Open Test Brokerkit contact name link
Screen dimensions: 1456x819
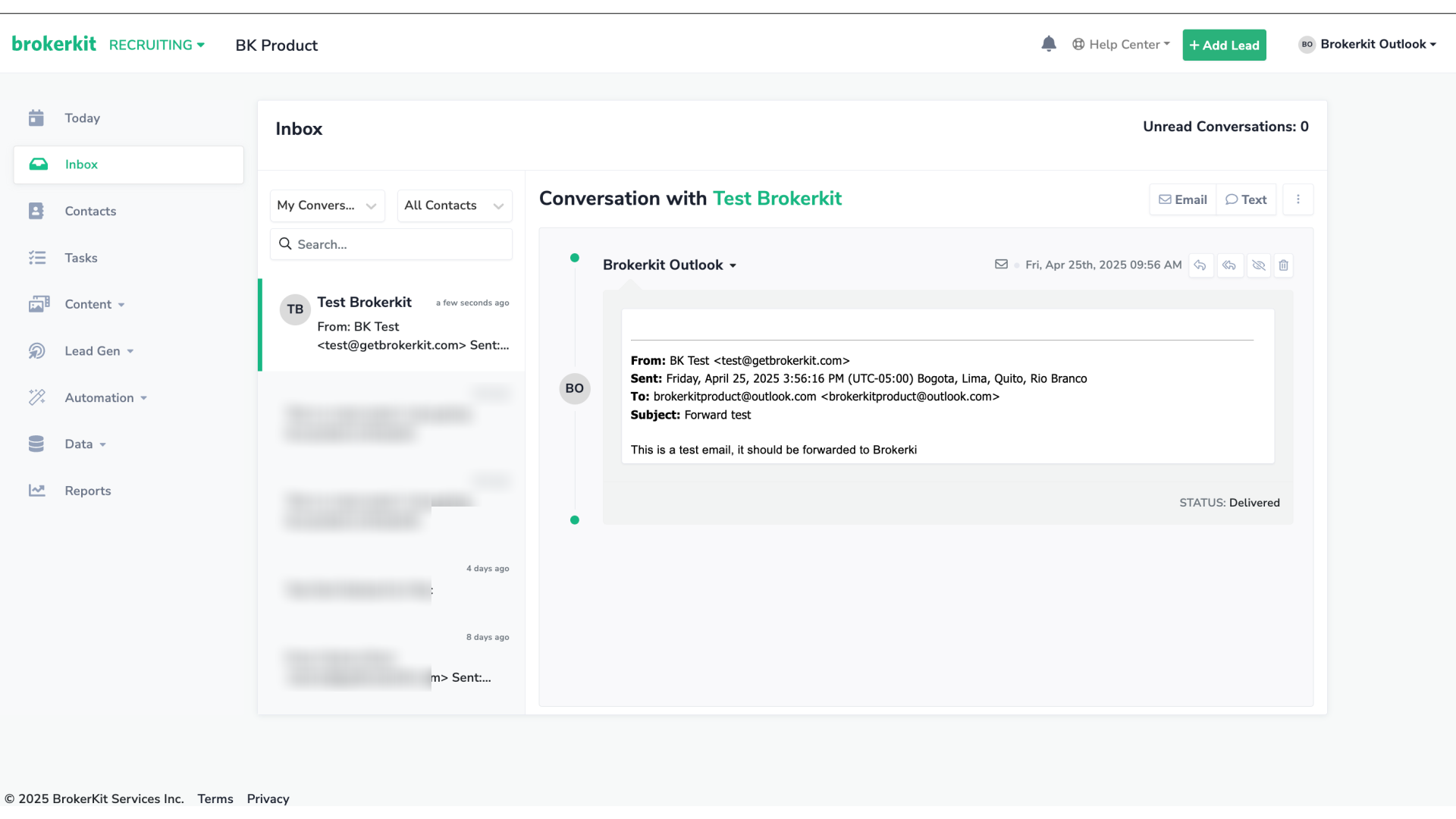click(x=777, y=198)
